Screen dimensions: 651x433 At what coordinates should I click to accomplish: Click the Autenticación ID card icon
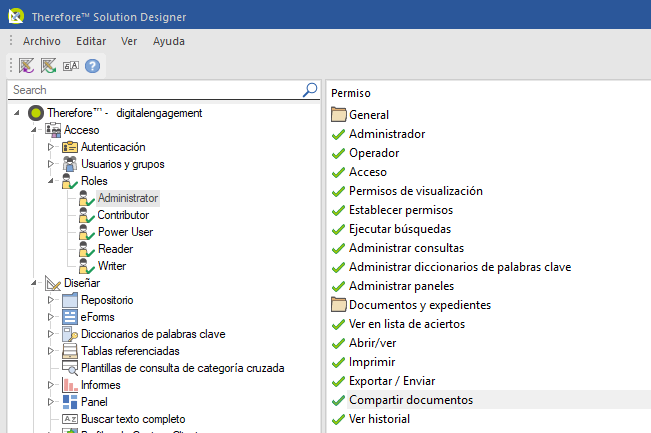click(70, 147)
